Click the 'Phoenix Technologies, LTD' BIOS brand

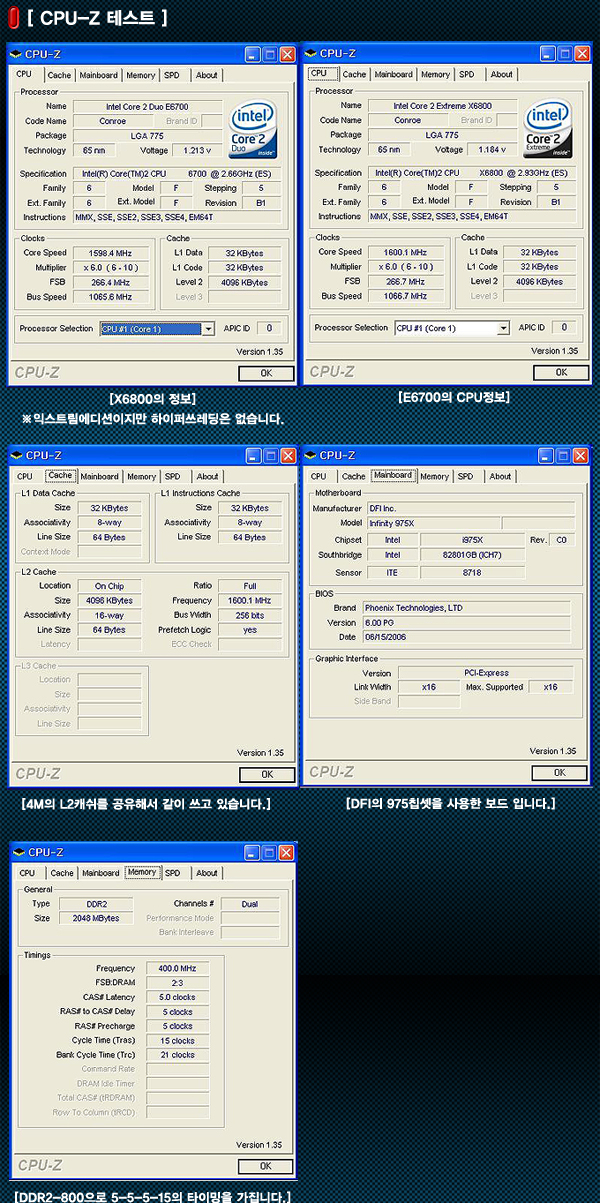click(x=467, y=608)
